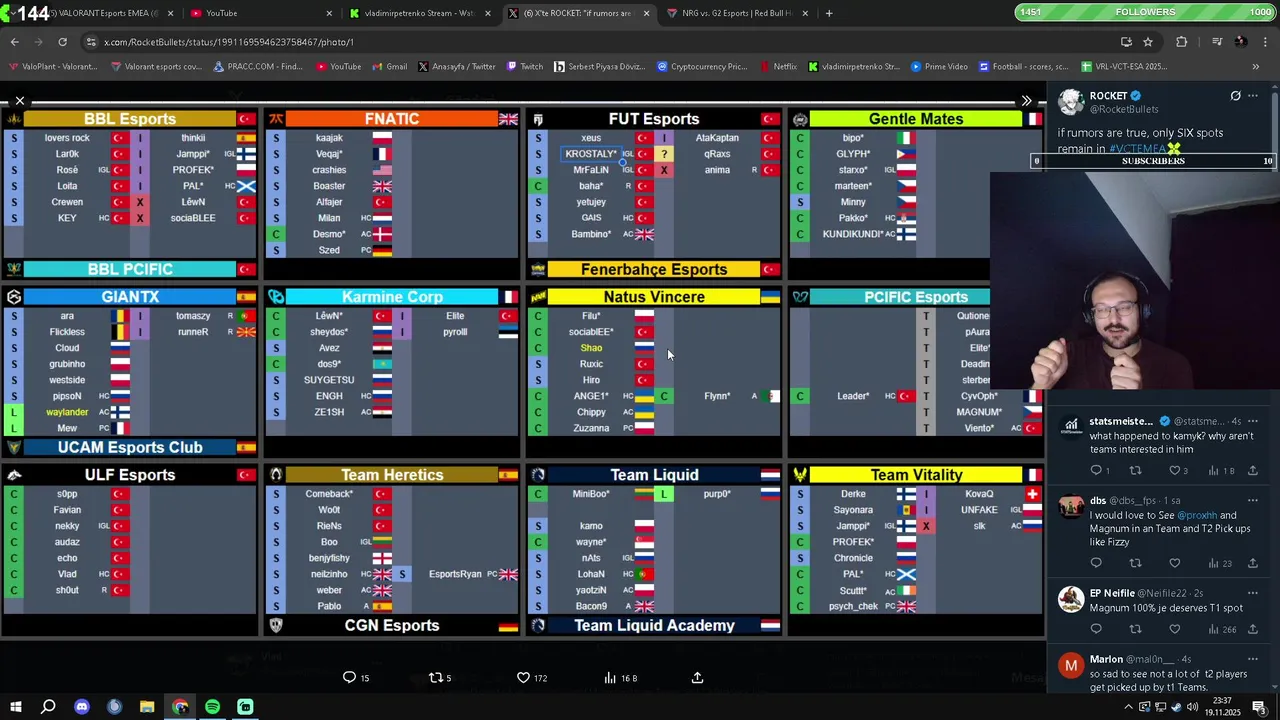
Task: Open the Netflix bookmark
Action: pyautogui.click(x=777, y=67)
